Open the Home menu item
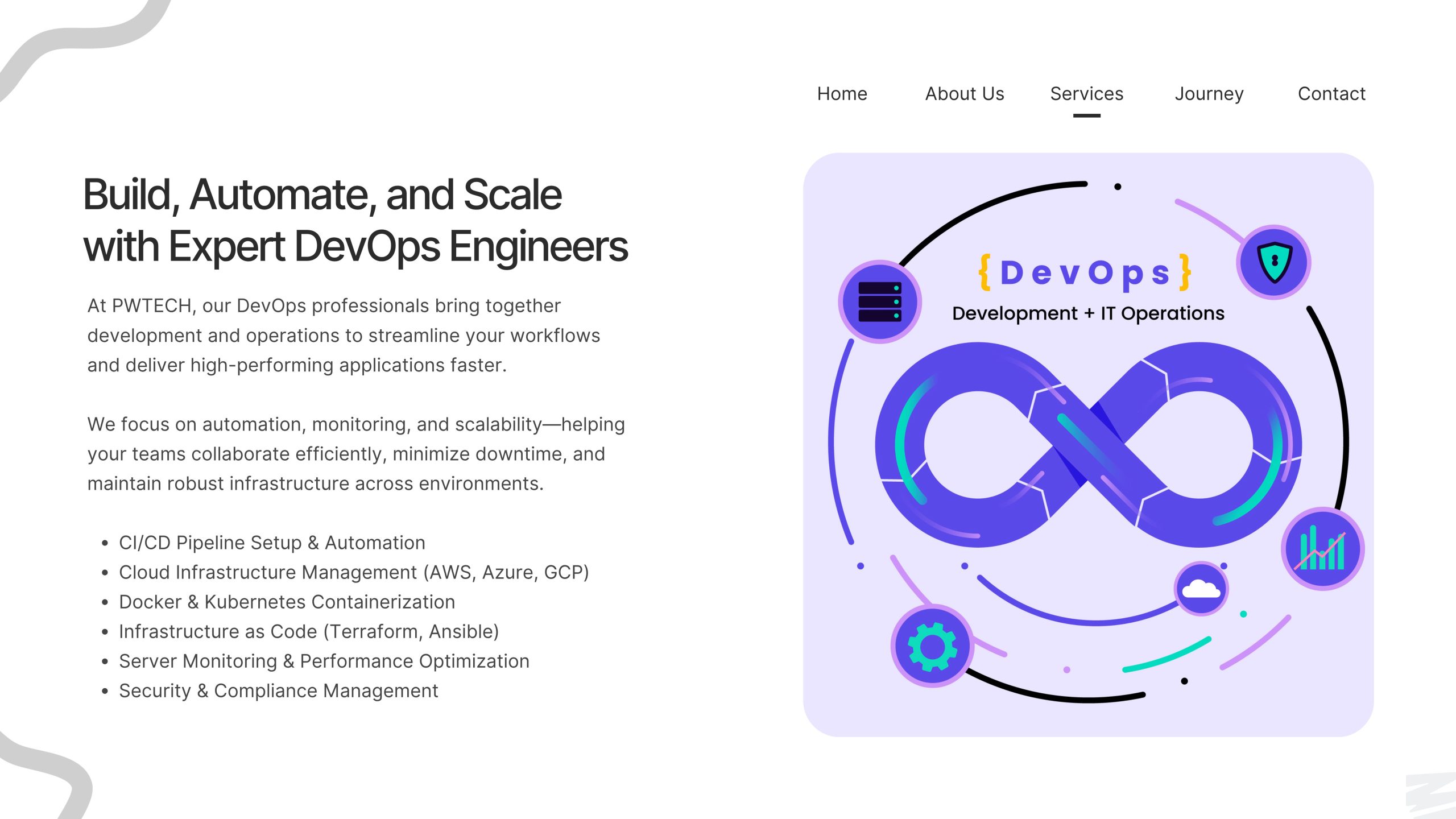This screenshot has height=819, width=1456. [842, 94]
